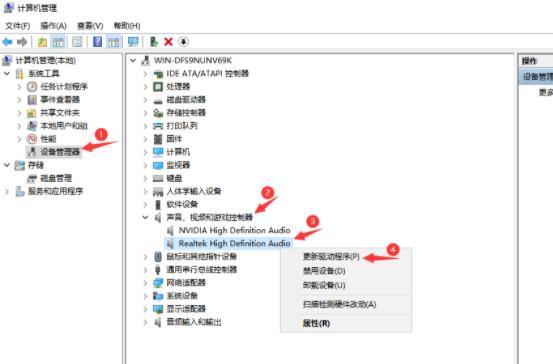Expand the 服务和应用程序 node
Image resolution: width=553 pixels, height=364 pixels.
7,192
